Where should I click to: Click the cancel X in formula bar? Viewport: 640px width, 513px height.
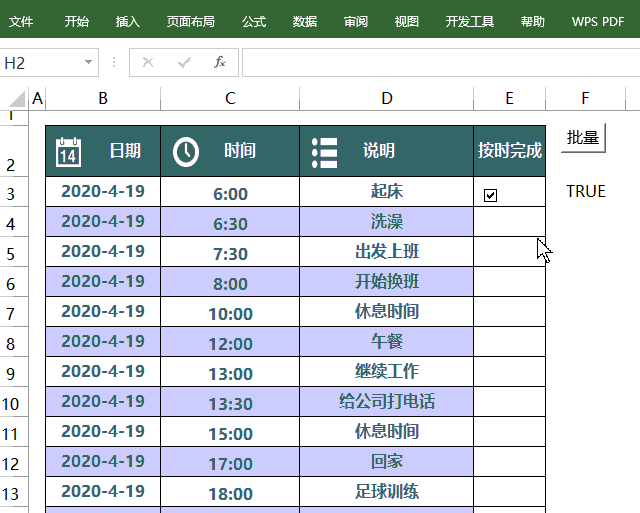[x=148, y=62]
